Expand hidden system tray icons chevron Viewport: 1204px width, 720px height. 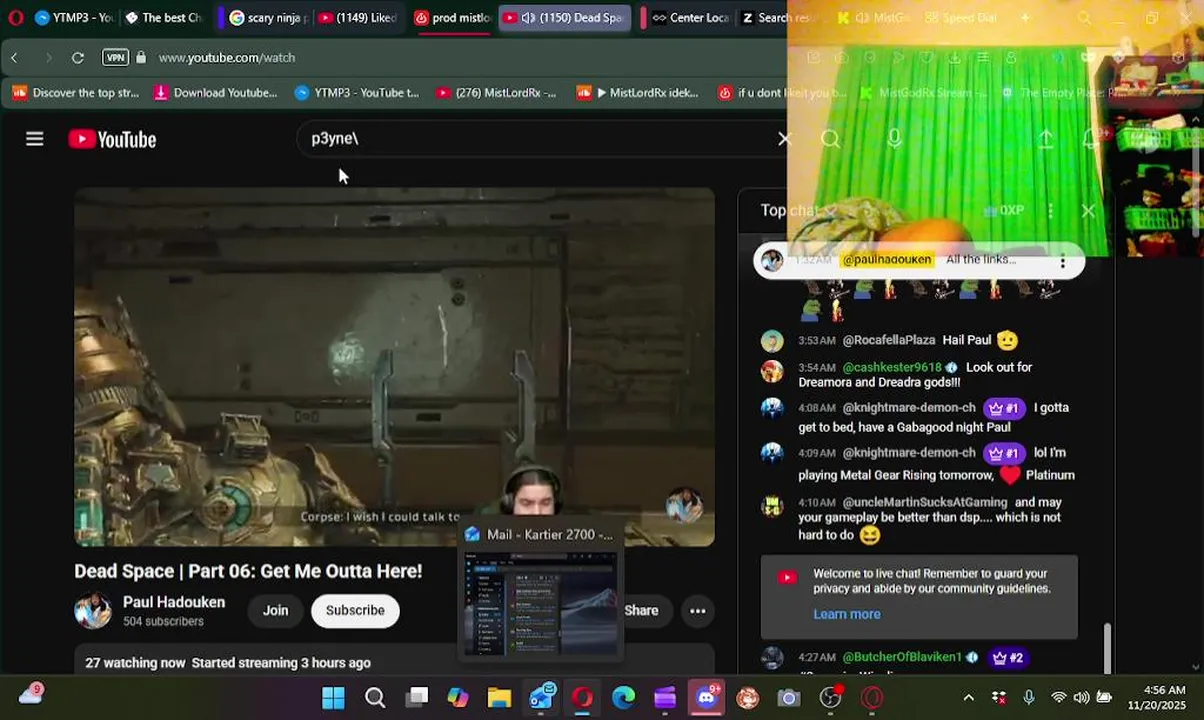[x=968, y=697]
